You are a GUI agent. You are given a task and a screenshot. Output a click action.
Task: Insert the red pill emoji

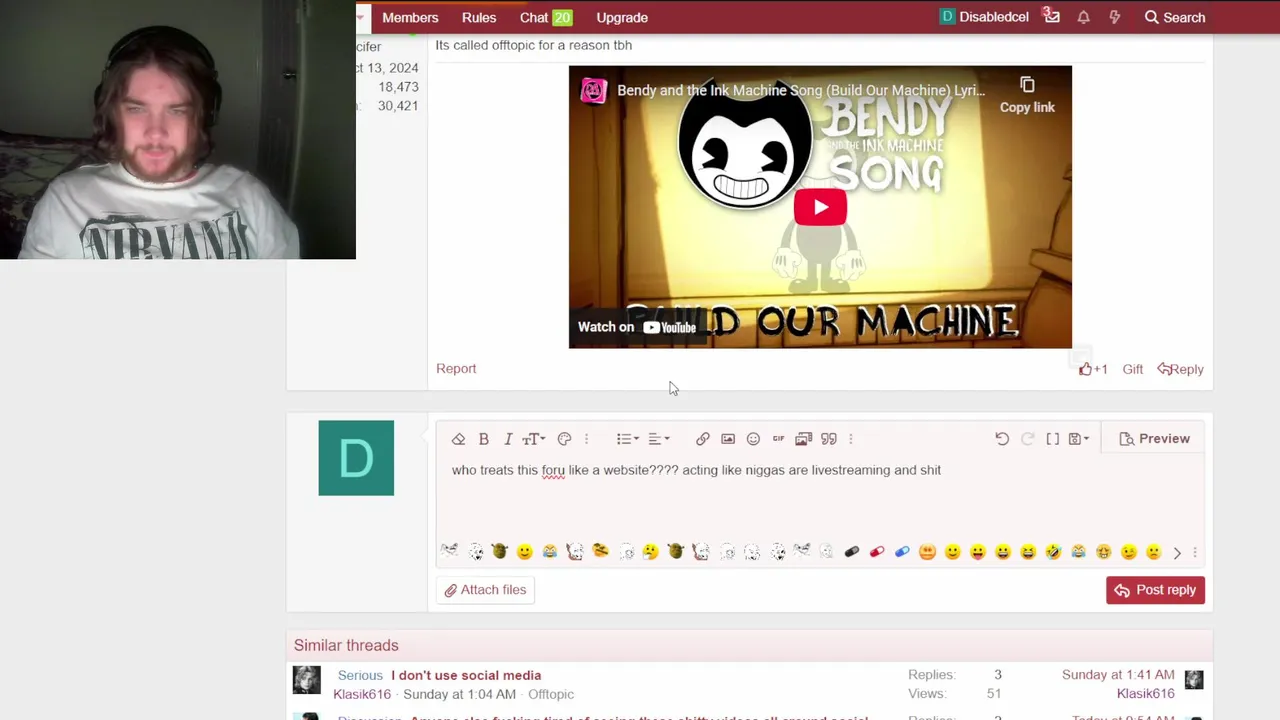(877, 552)
